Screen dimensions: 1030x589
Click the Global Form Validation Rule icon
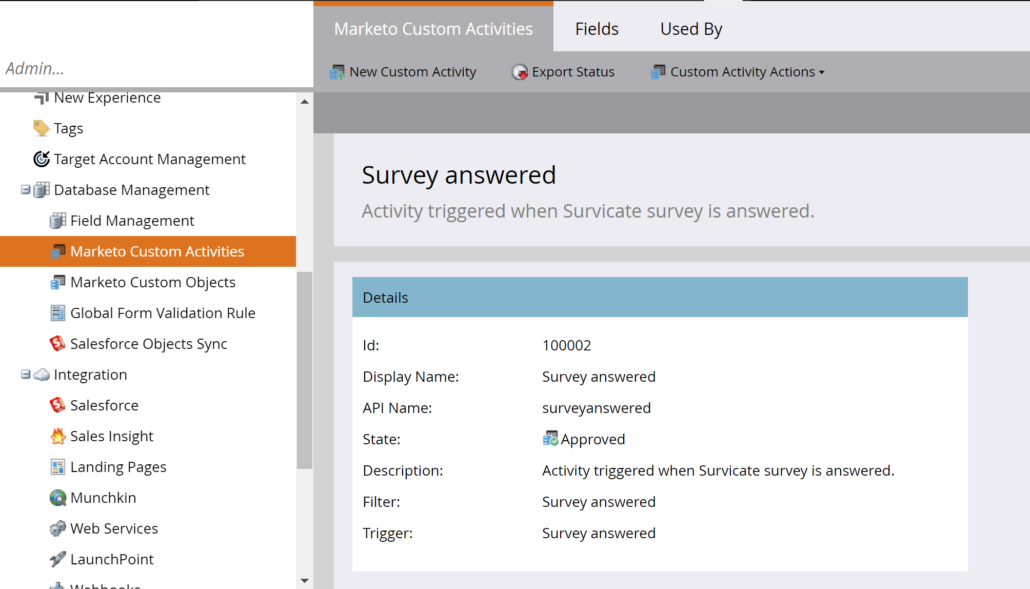pyautogui.click(x=58, y=313)
